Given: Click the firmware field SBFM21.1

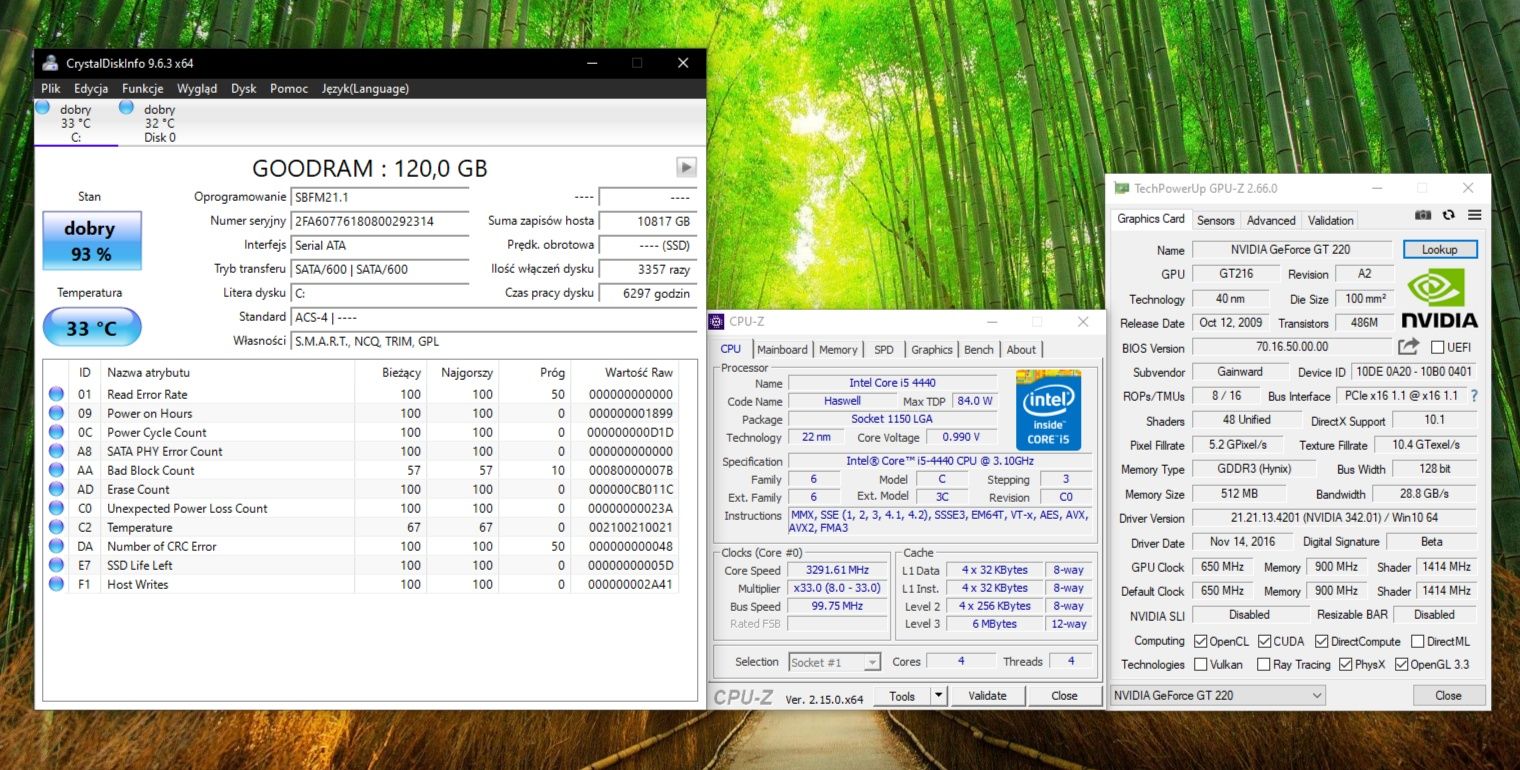Looking at the screenshot, I should (380, 197).
